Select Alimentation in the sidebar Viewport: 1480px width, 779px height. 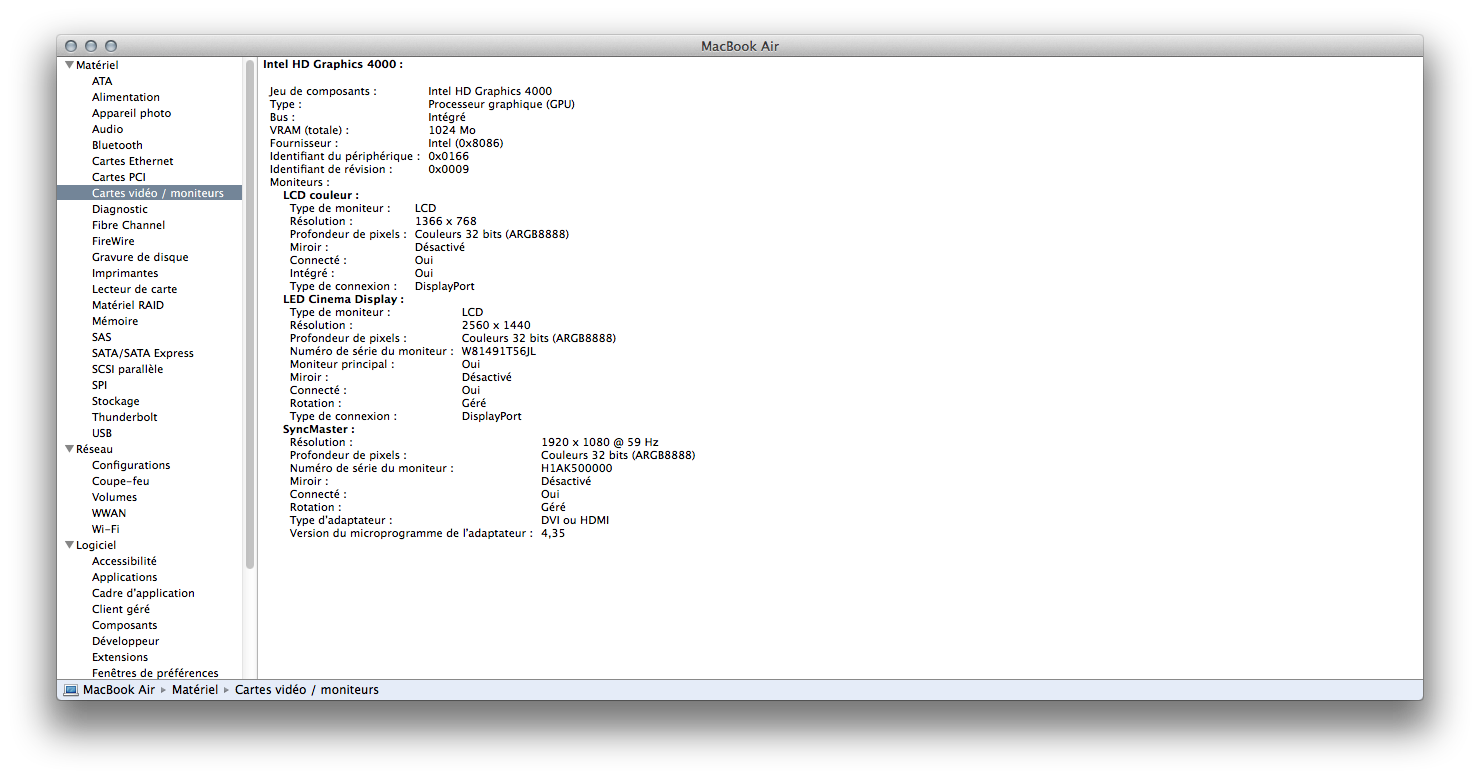point(126,97)
